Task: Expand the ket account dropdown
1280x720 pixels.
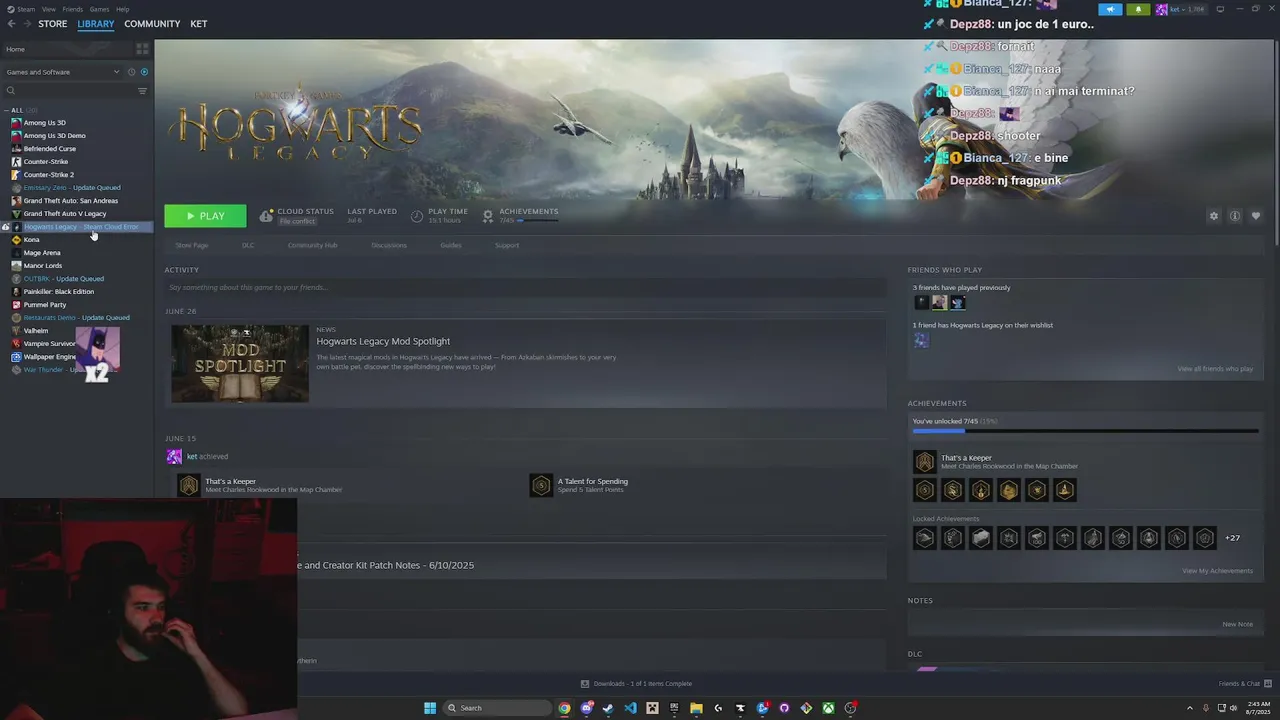Action: 1180,9
